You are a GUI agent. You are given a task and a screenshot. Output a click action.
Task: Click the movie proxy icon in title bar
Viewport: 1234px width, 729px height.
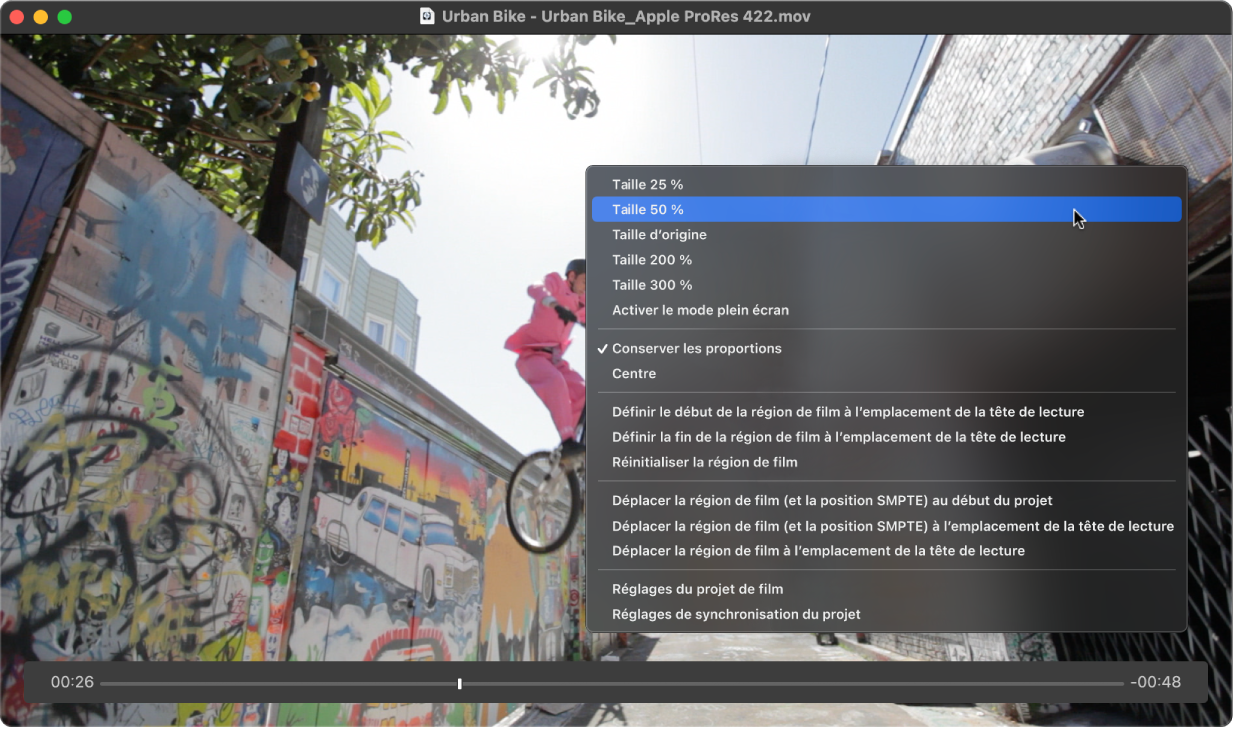coord(428,16)
